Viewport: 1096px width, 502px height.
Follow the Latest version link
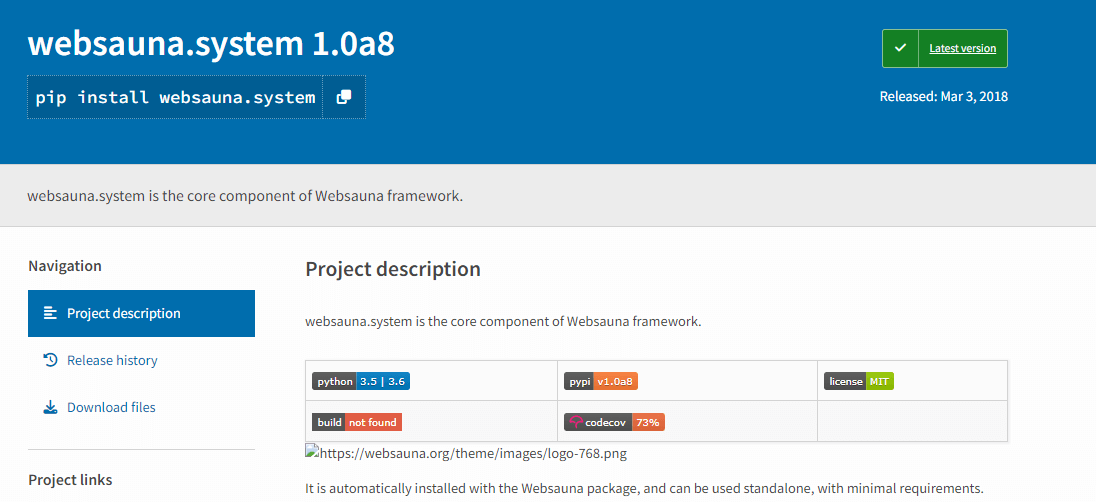(x=962, y=48)
